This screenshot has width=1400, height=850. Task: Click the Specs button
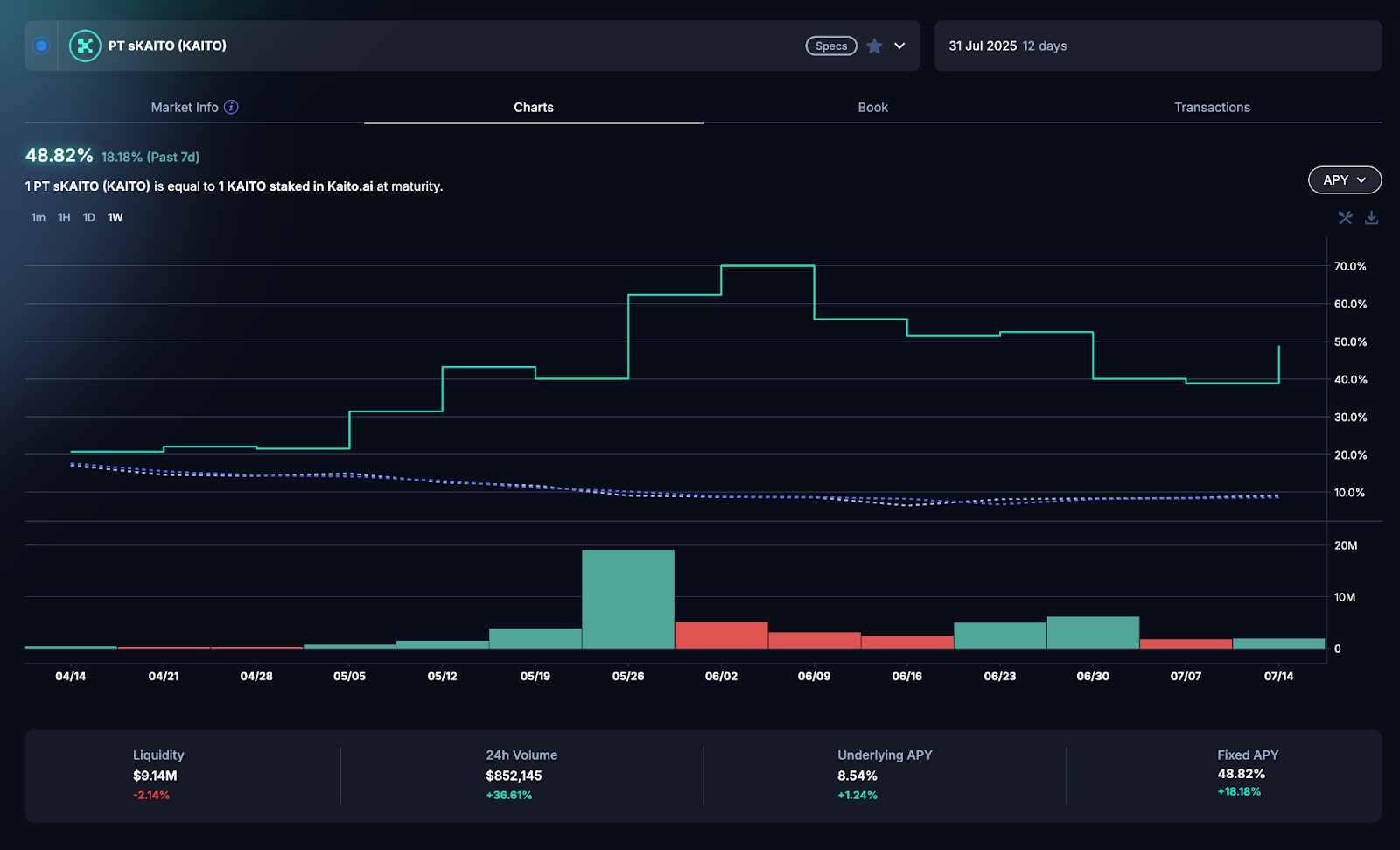pyautogui.click(x=830, y=46)
